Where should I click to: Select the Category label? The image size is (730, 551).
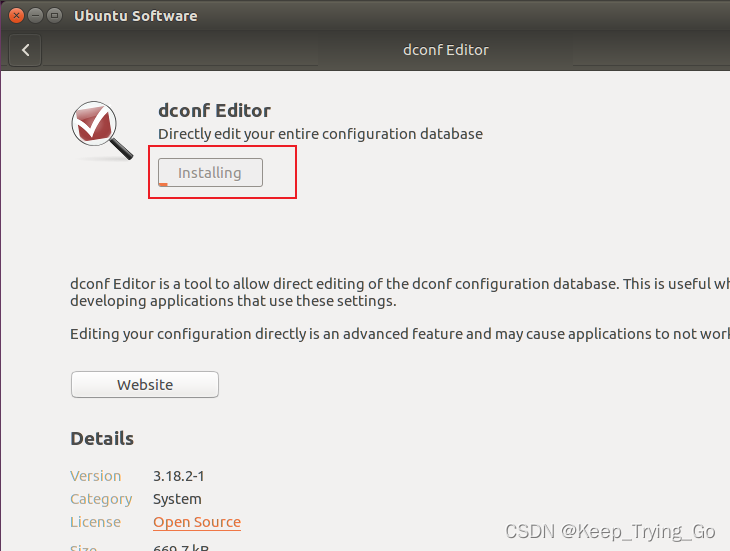click(x=101, y=499)
